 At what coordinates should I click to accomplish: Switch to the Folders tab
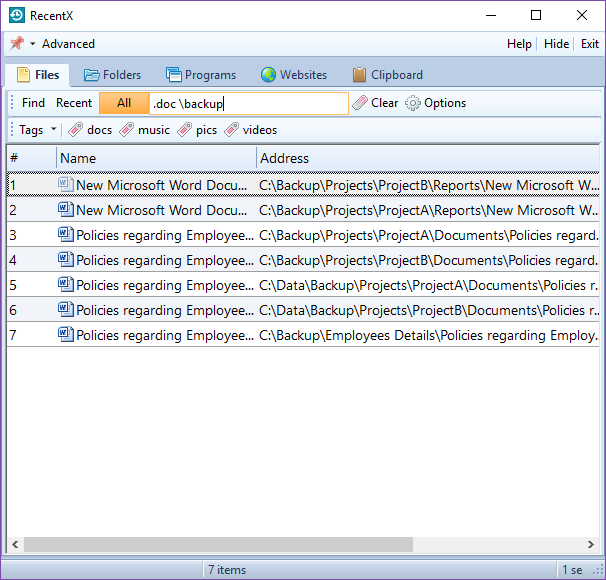point(112,75)
